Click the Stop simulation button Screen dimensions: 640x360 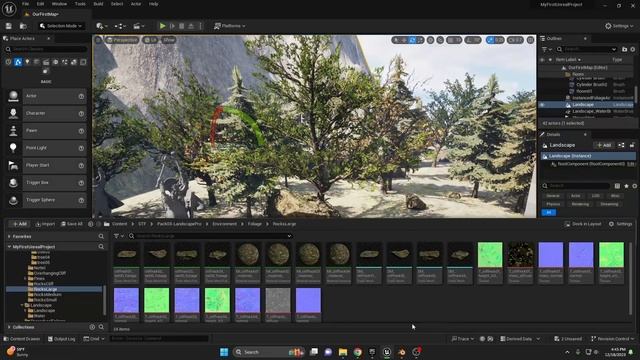coord(182,26)
